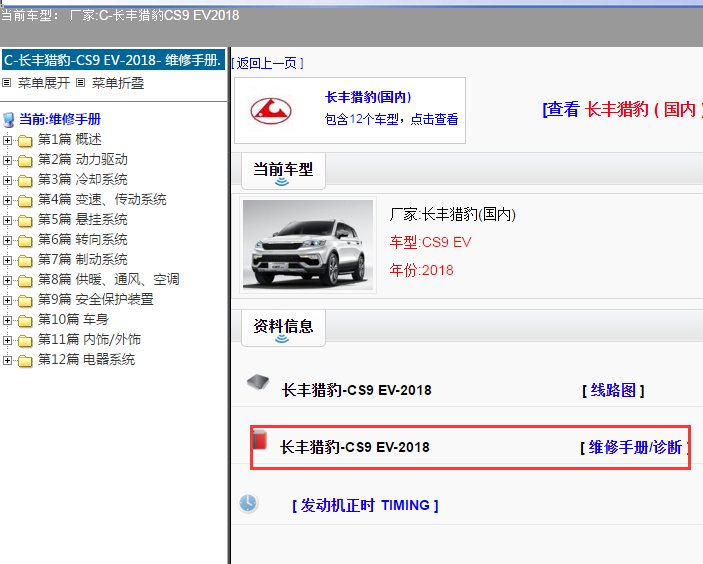This screenshot has height=564, width=703.
Task: Expand the 第1篇 概述 tree node
Action: pos(7,140)
